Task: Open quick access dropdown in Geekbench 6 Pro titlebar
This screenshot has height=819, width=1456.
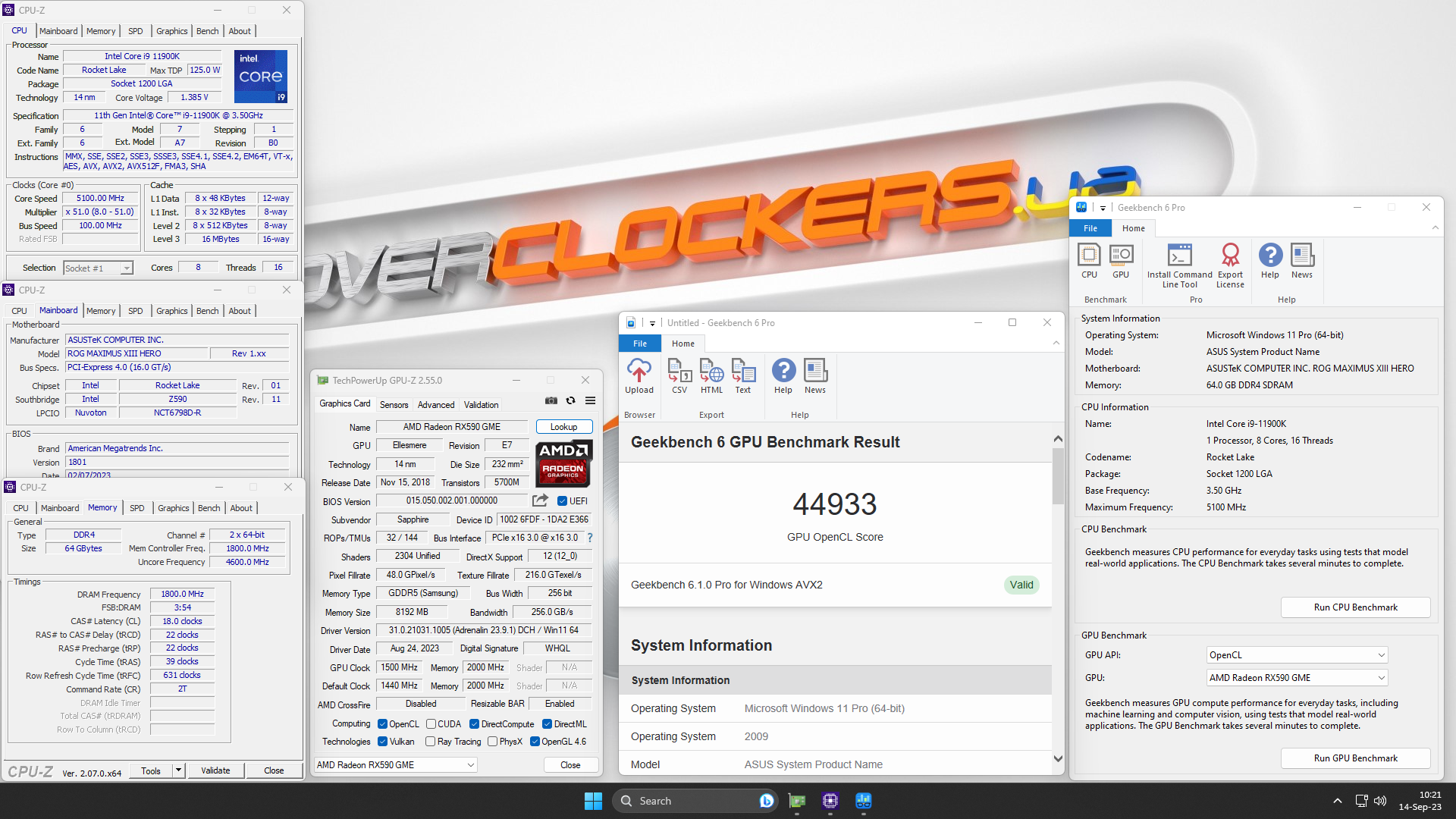Action: [1103, 208]
